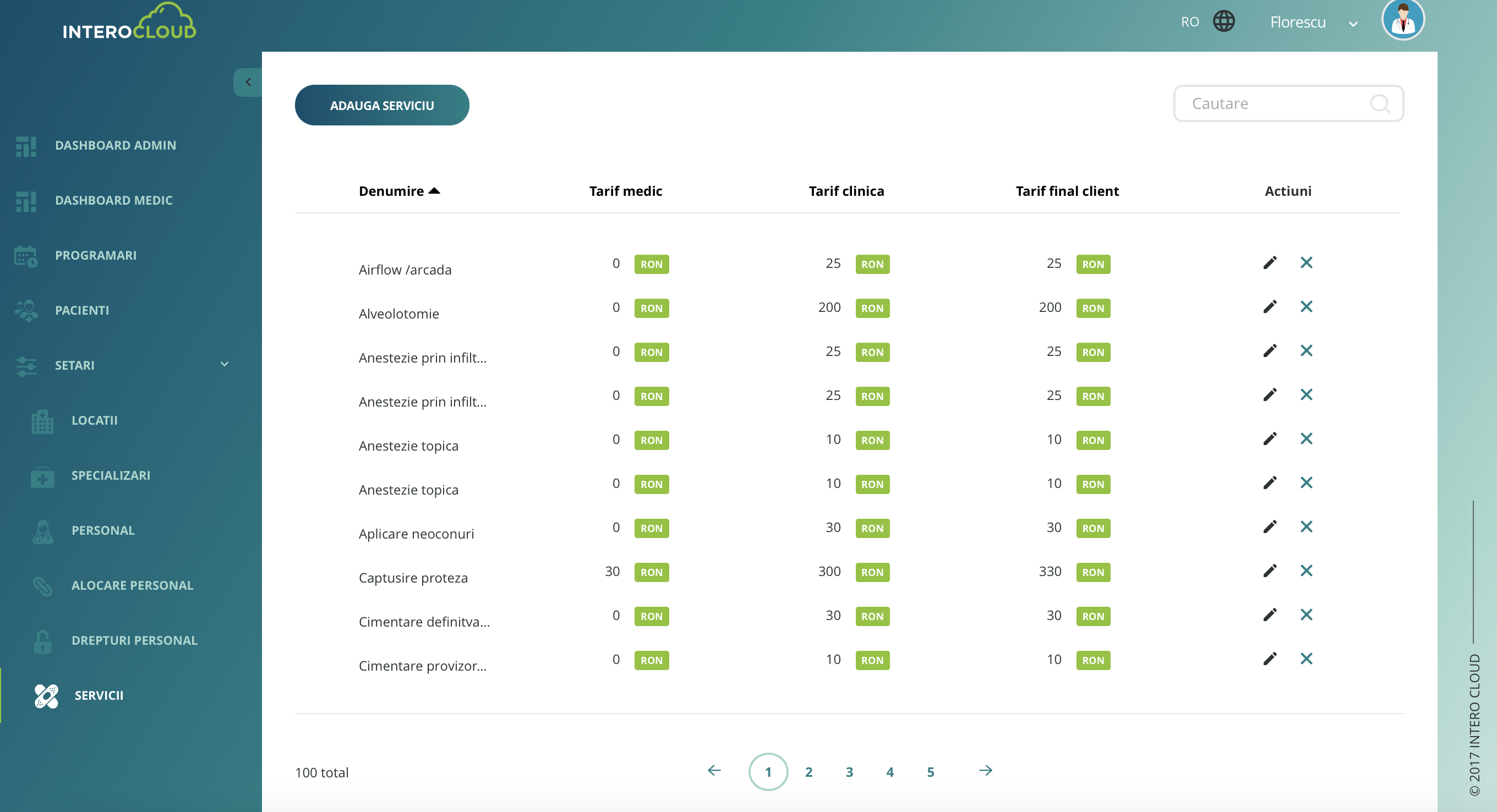Collapse the sidebar with arrow tab
Image resolution: width=1497 pixels, height=812 pixels.
pyautogui.click(x=248, y=82)
